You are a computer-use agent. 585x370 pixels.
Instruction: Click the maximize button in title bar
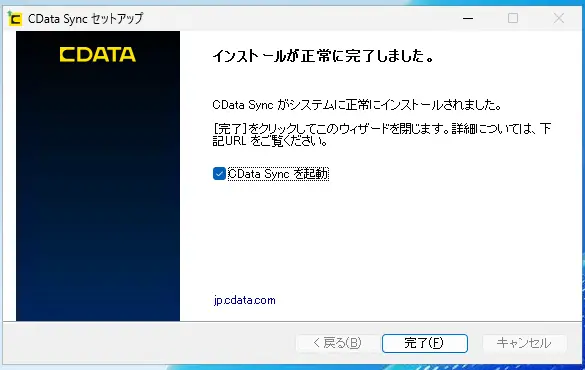click(x=513, y=18)
